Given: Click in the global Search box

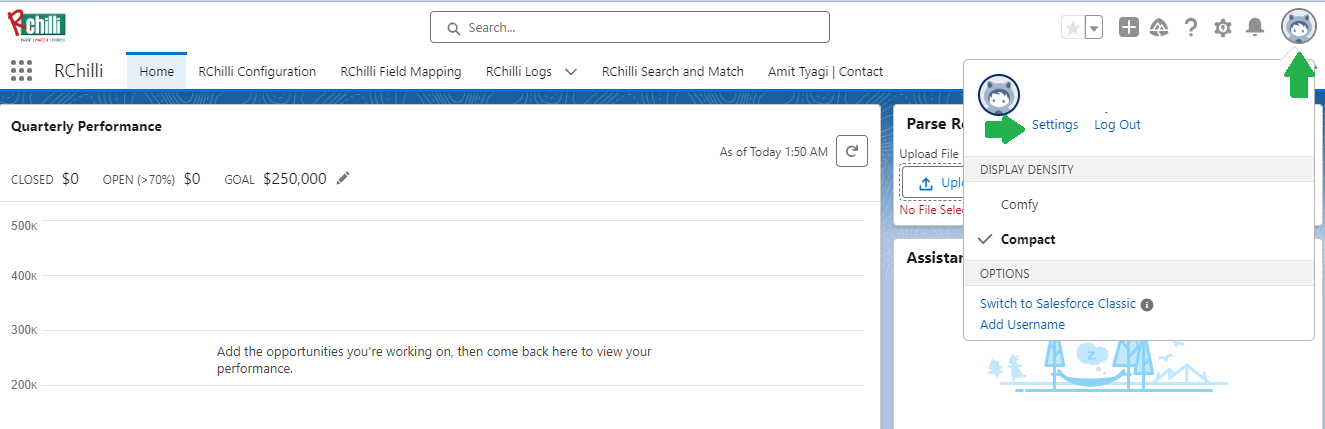Looking at the screenshot, I should click(x=630, y=27).
